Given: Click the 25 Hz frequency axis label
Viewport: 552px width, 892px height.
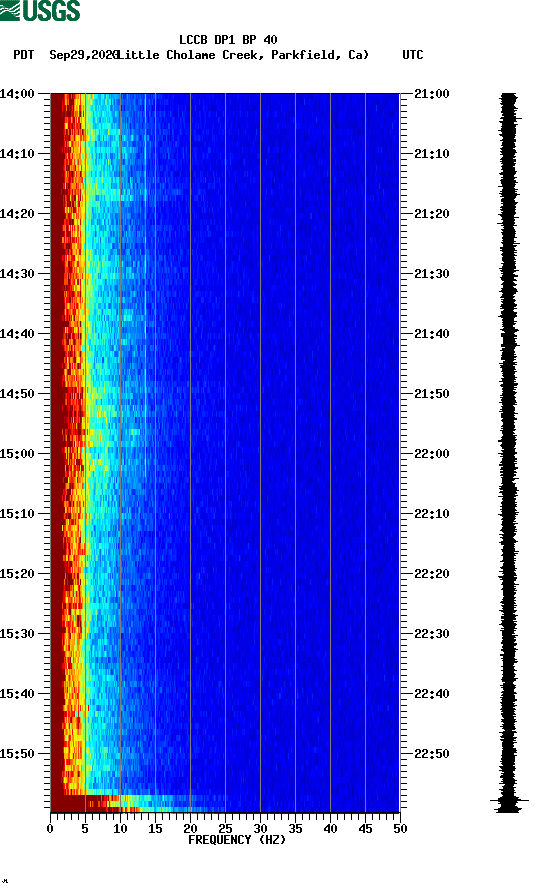Looking at the screenshot, I should pyautogui.click(x=225, y=829).
